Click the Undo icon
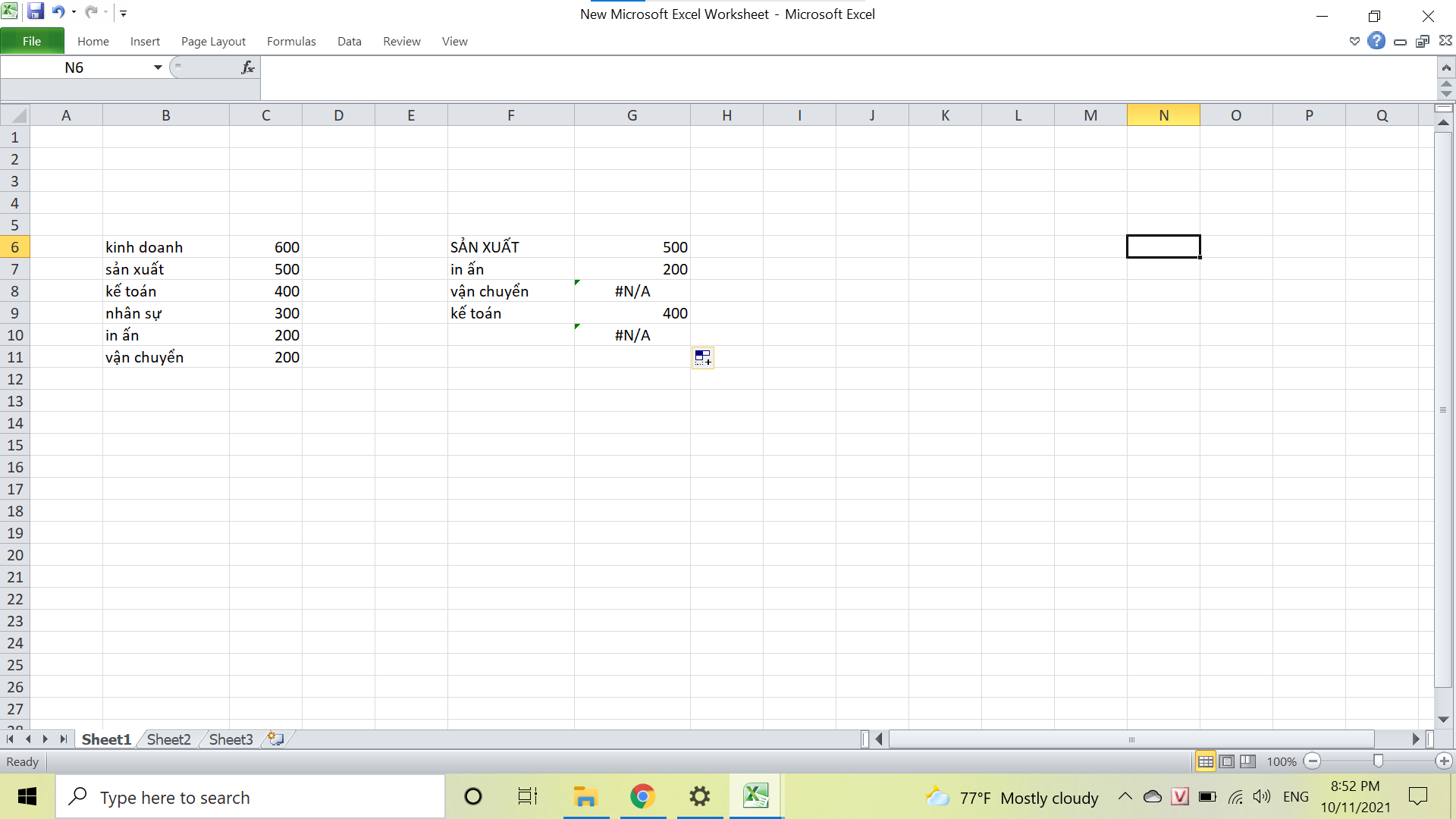Screen dimensions: 1456x819 pyautogui.click(x=58, y=12)
